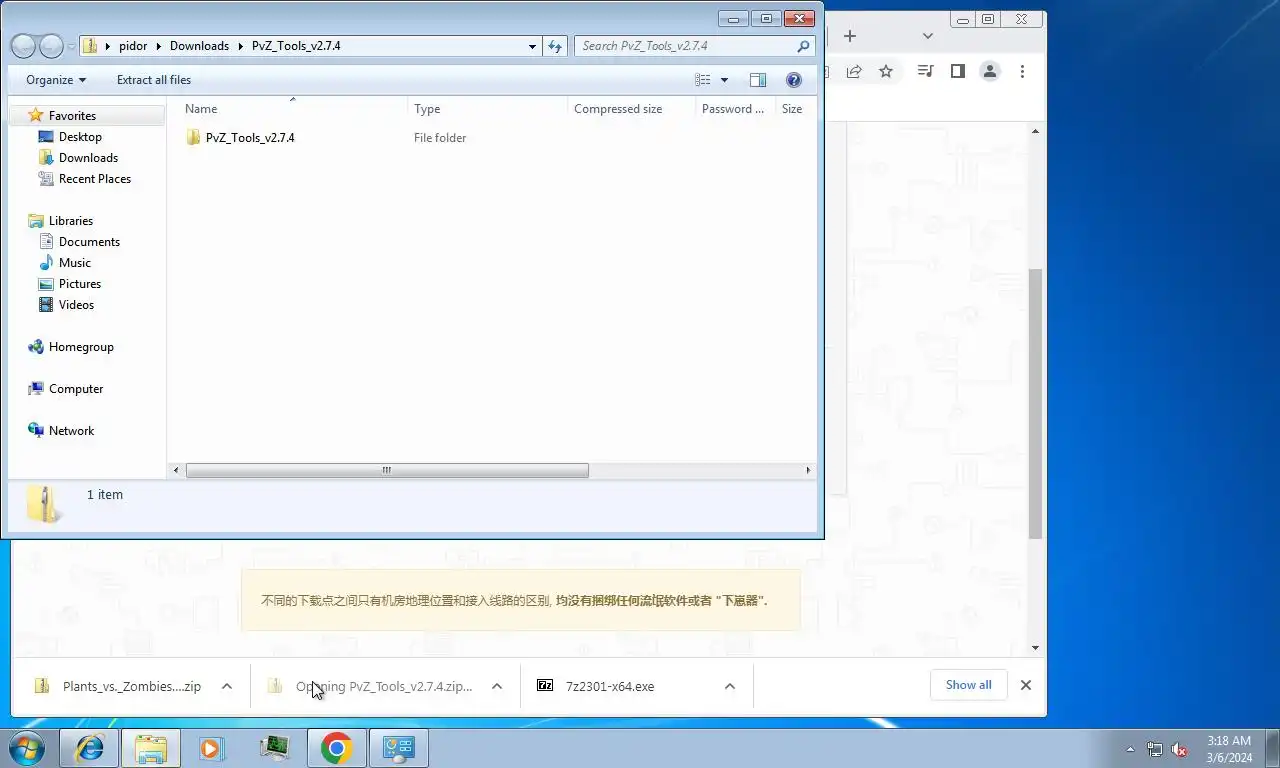The height and width of the screenshot is (768, 1280).
Task: Open Chrome tab search chevron
Action: [928, 36]
